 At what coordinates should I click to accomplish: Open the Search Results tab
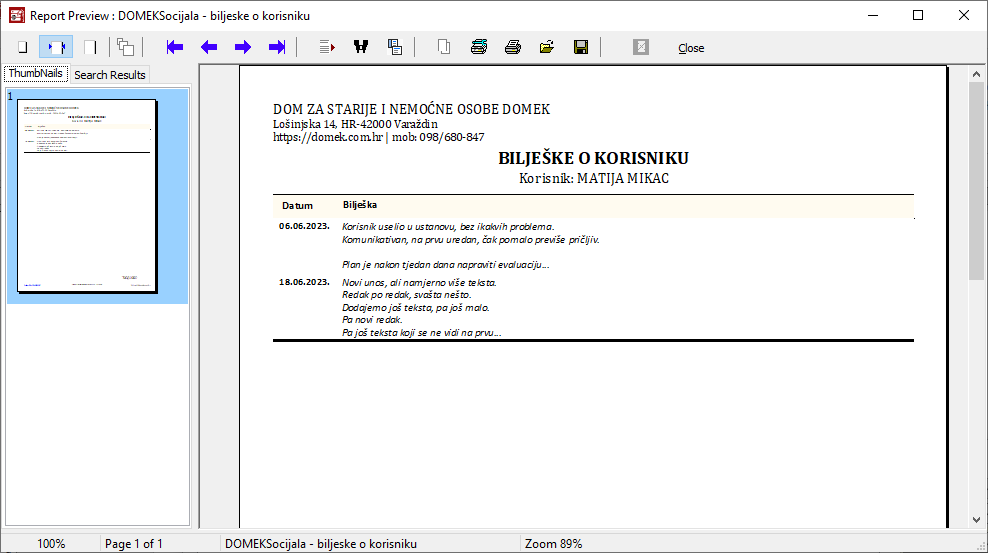tap(110, 75)
